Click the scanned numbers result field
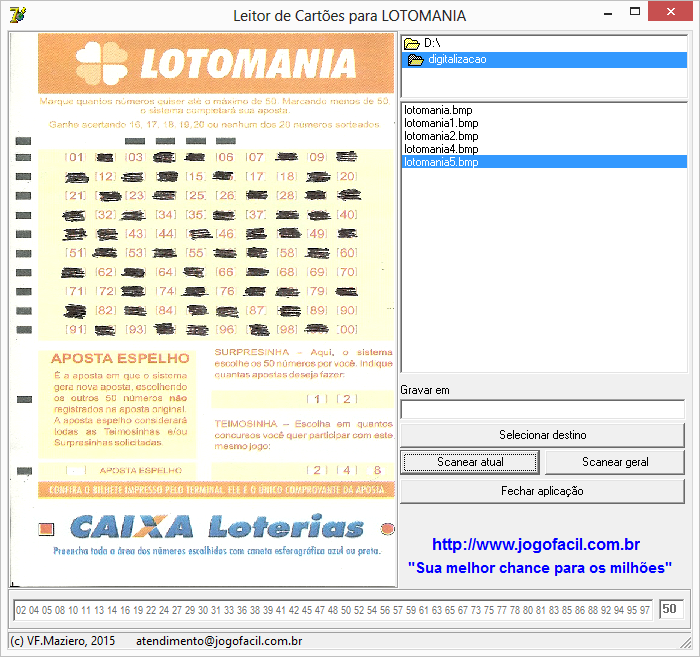The width and height of the screenshot is (700, 657). [x=332, y=609]
